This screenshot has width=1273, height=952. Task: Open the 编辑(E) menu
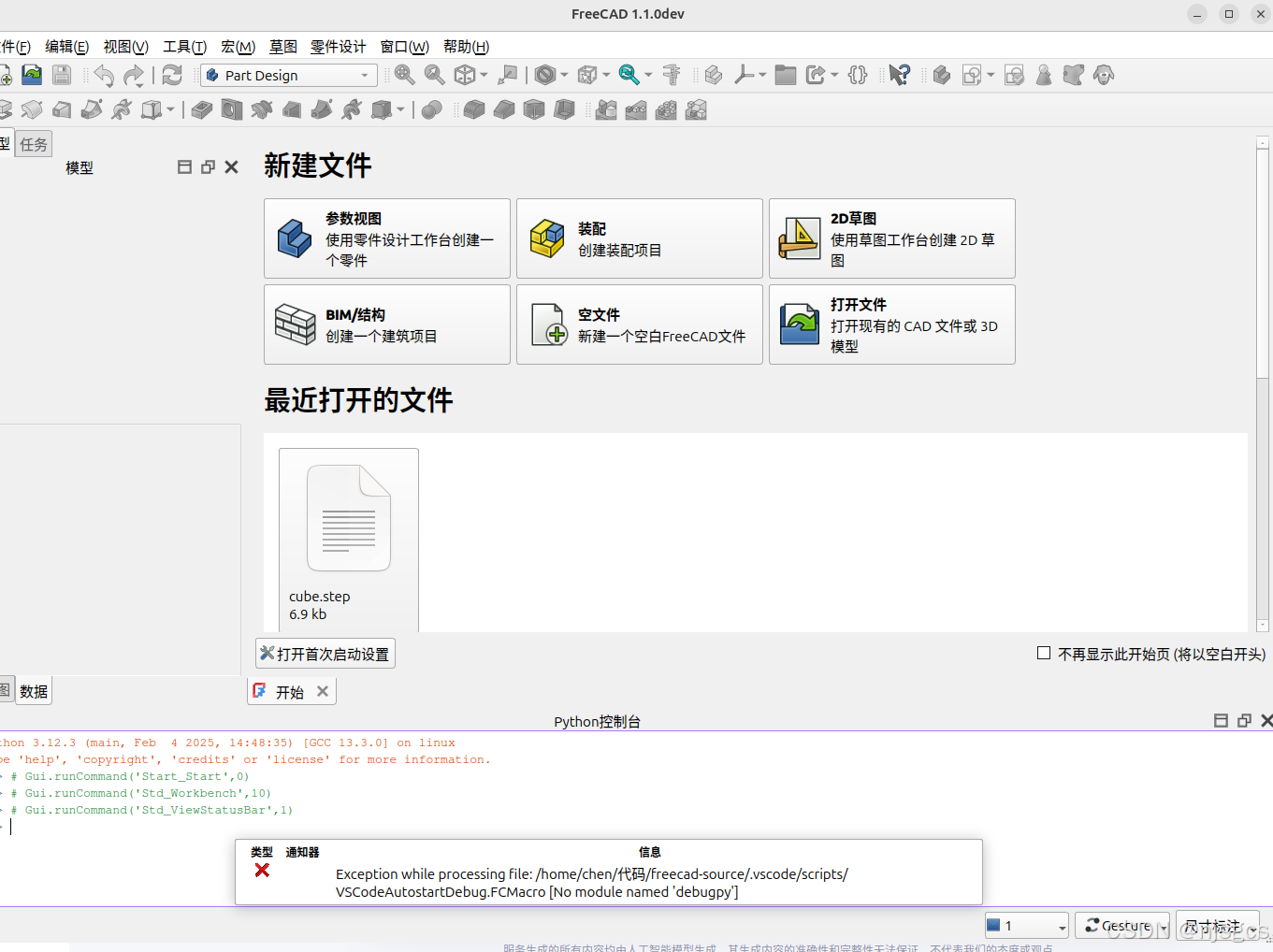click(67, 47)
